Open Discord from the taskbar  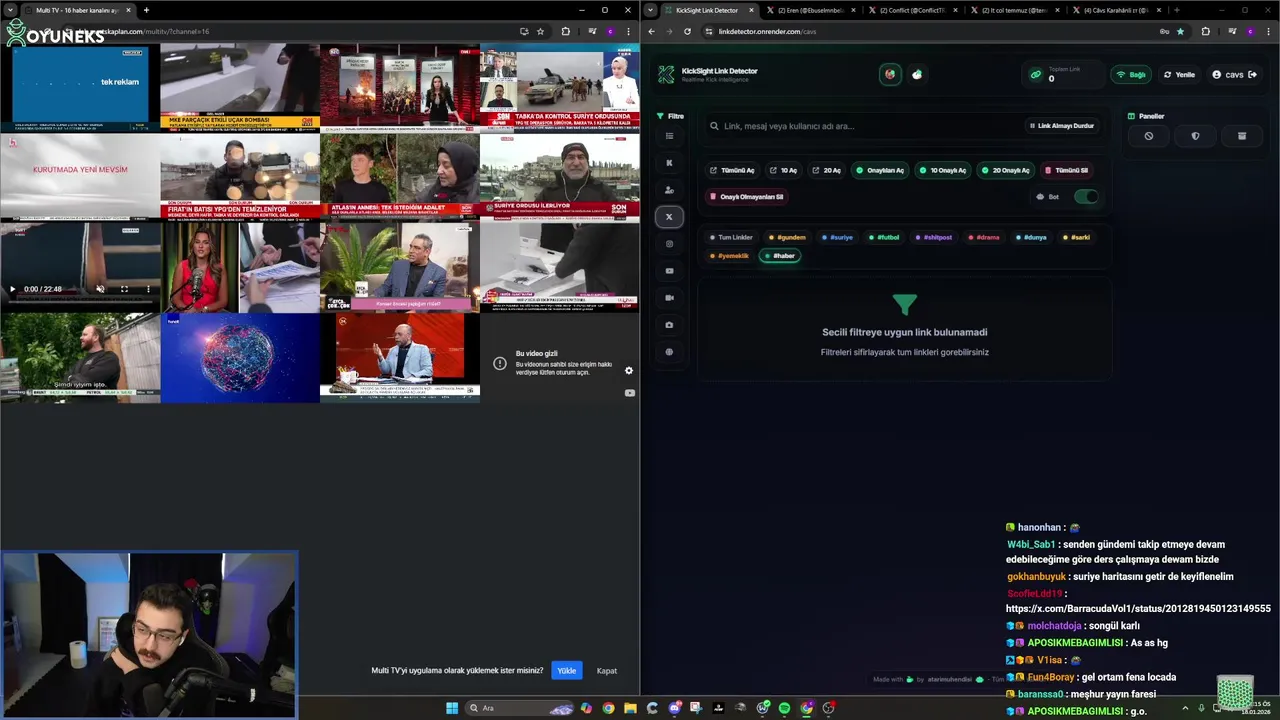coord(675,708)
